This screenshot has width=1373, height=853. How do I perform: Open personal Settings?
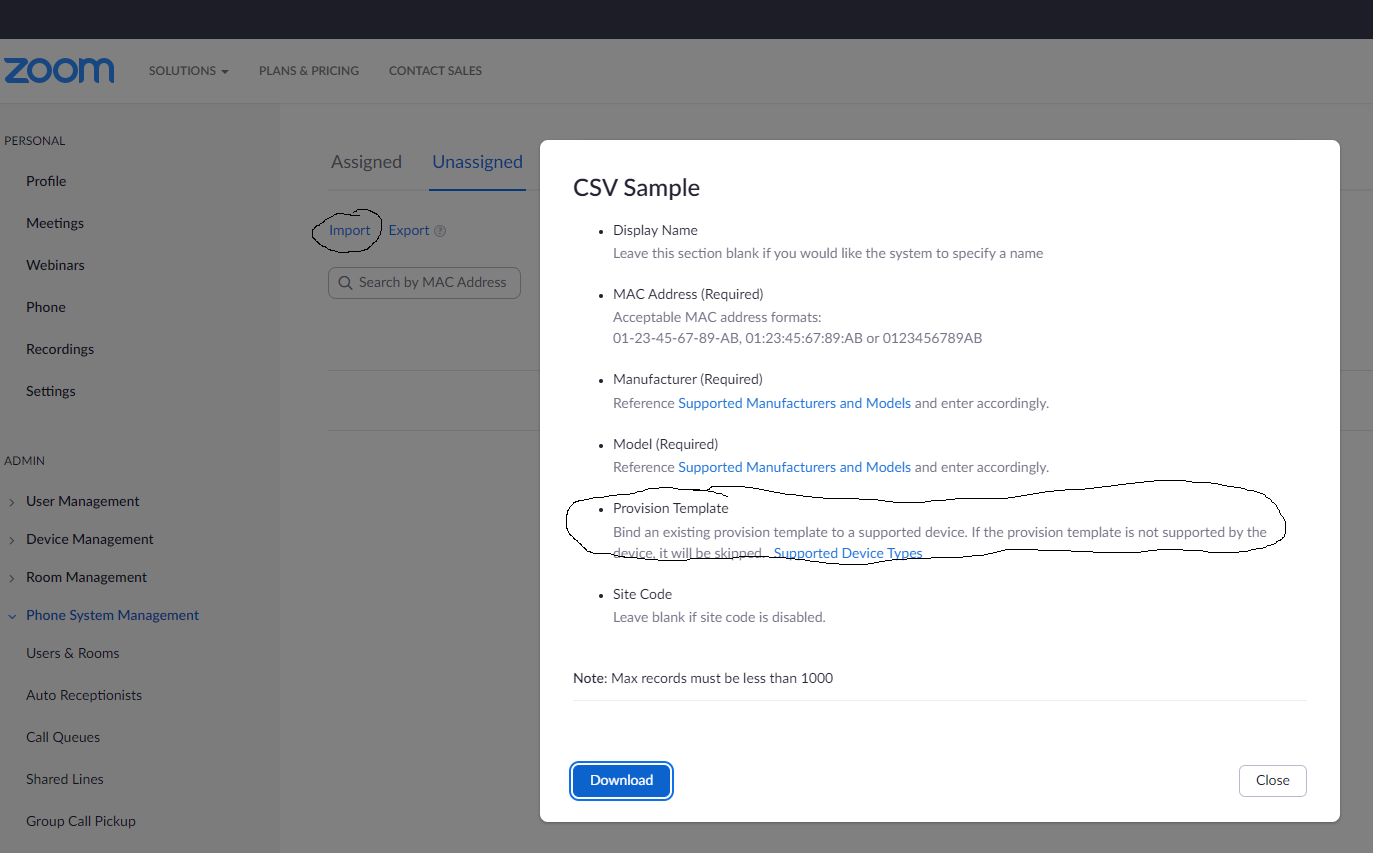(51, 391)
